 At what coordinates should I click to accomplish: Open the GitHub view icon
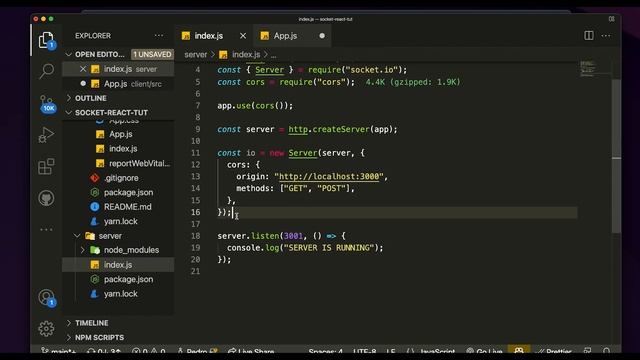coord(46,198)
